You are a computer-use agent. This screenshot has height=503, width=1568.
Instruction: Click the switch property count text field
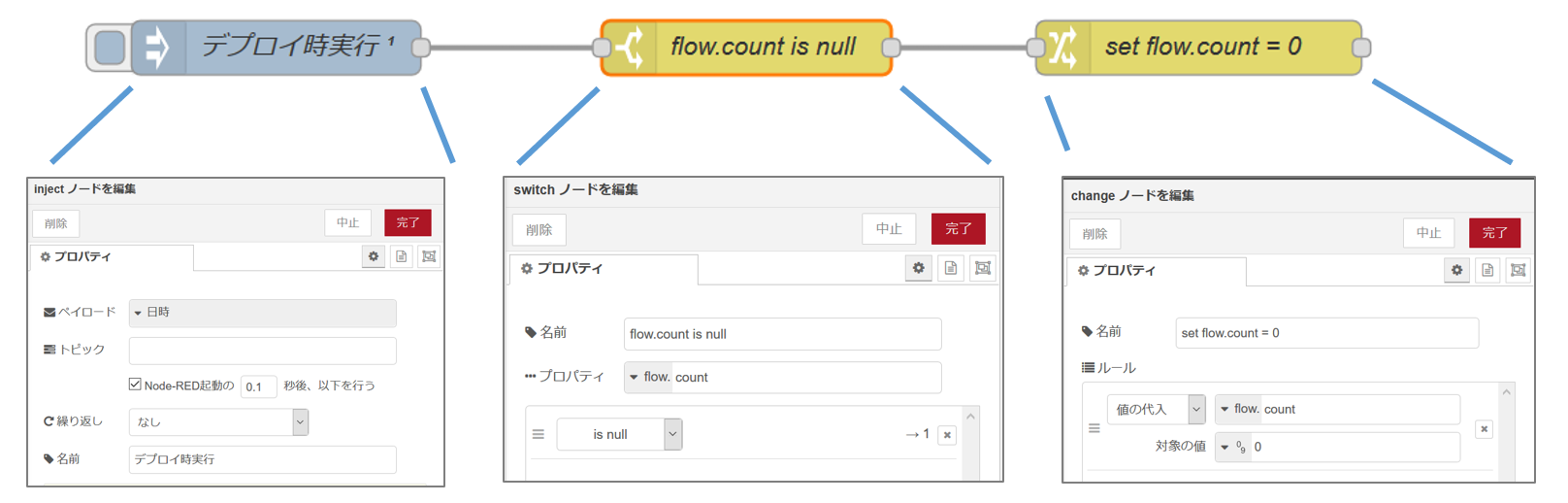805,378
